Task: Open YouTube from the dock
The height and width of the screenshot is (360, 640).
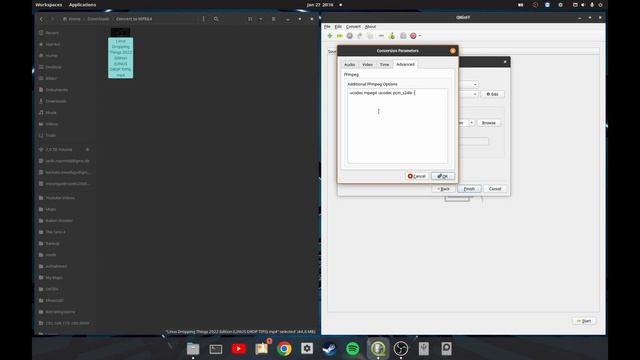Action: (x=239, y=349)
